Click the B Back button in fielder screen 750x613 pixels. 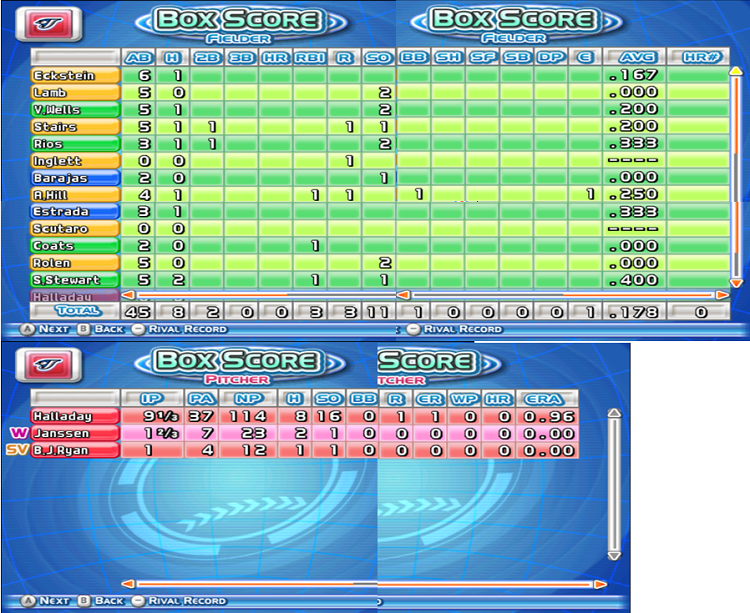pos(100,329)
